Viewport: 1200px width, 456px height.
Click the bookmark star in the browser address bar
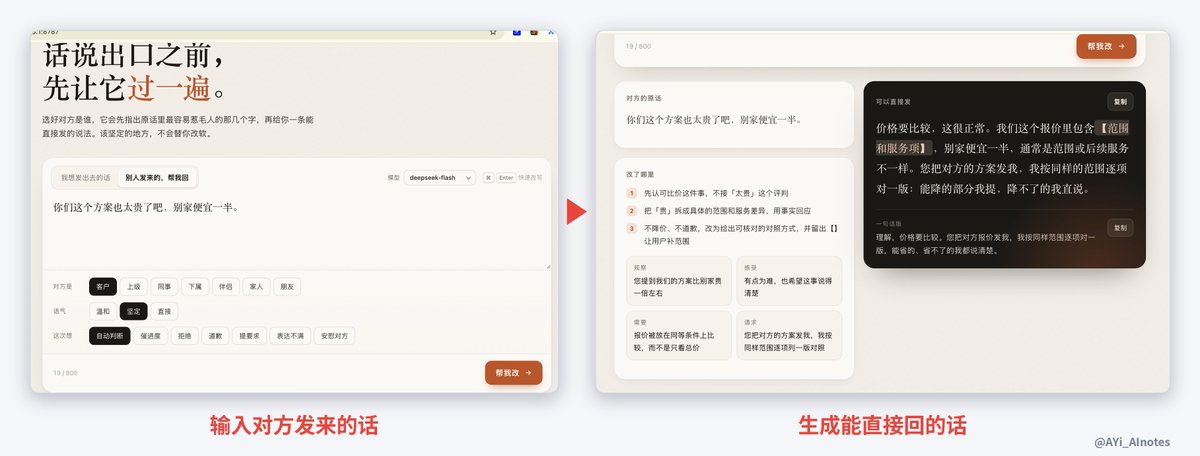point(493,31)
